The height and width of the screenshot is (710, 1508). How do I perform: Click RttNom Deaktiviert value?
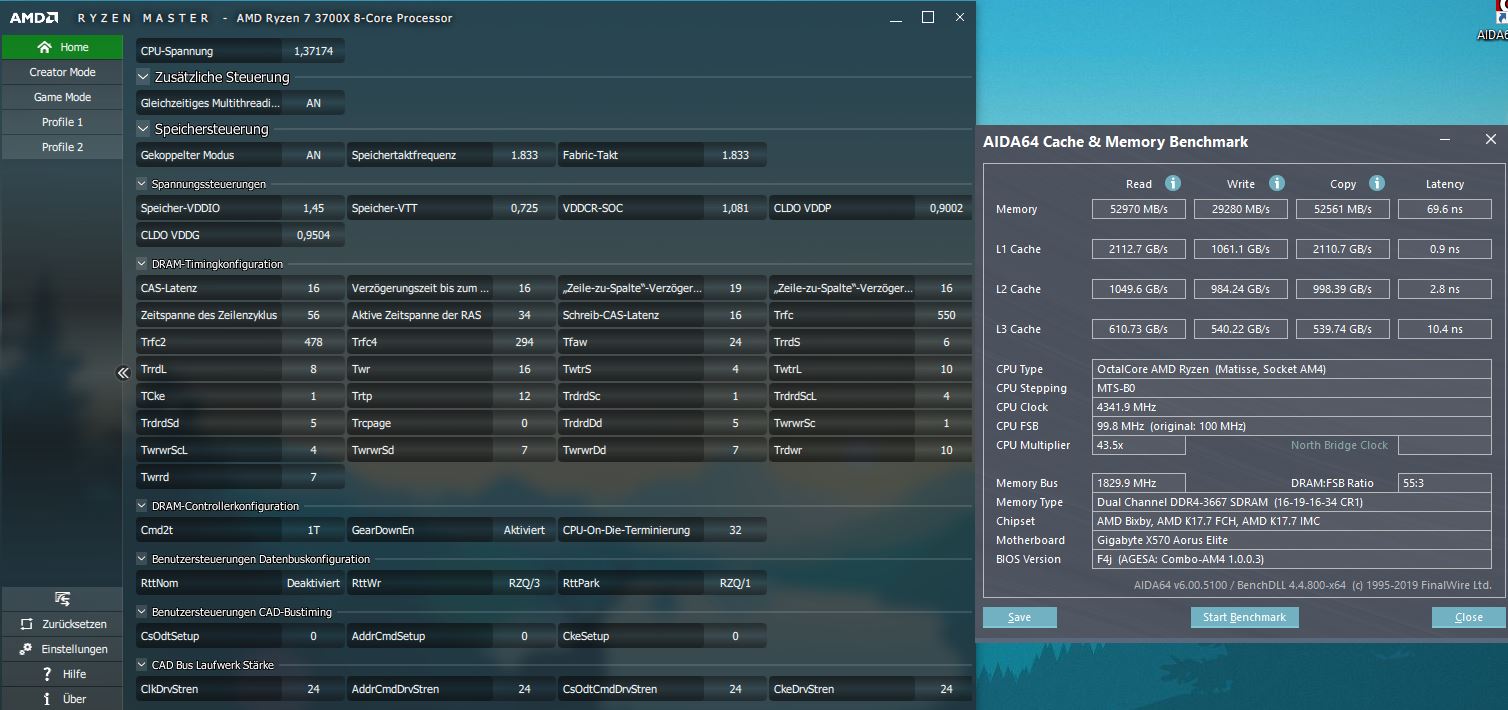313,583
